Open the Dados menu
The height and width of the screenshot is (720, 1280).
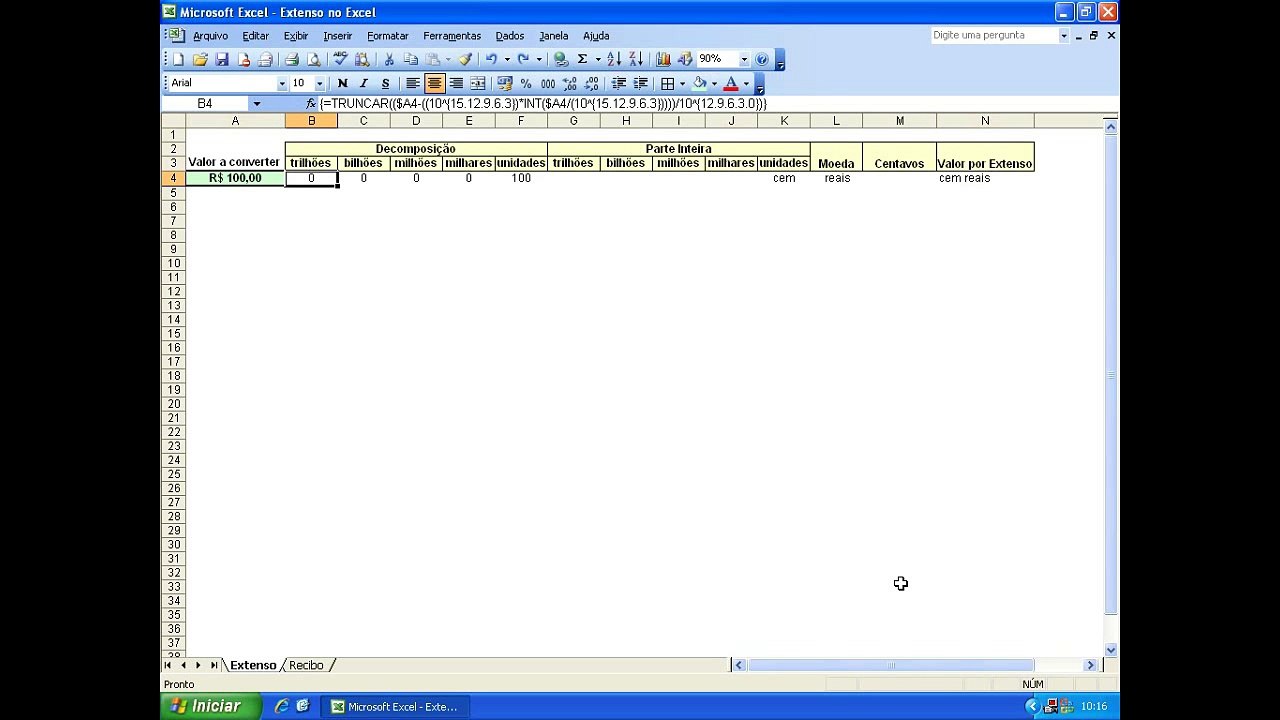point(509,35)
